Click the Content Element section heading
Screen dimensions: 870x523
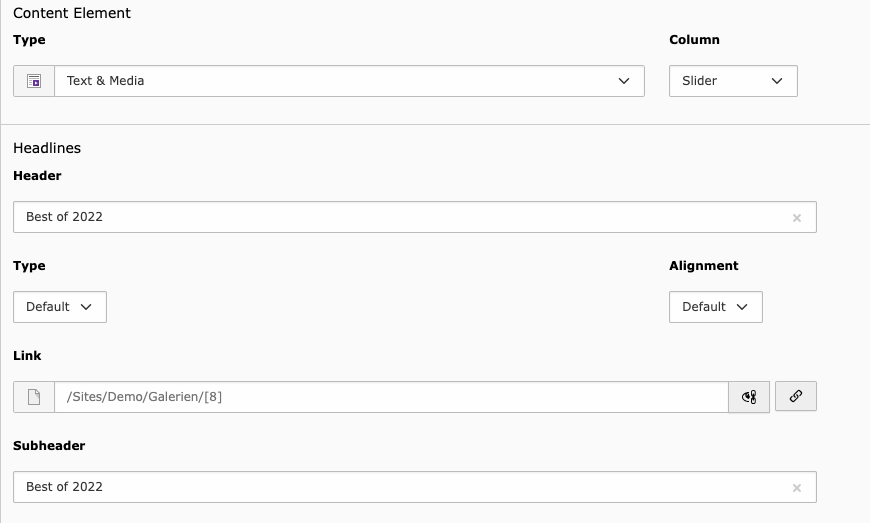pos(72,13)
